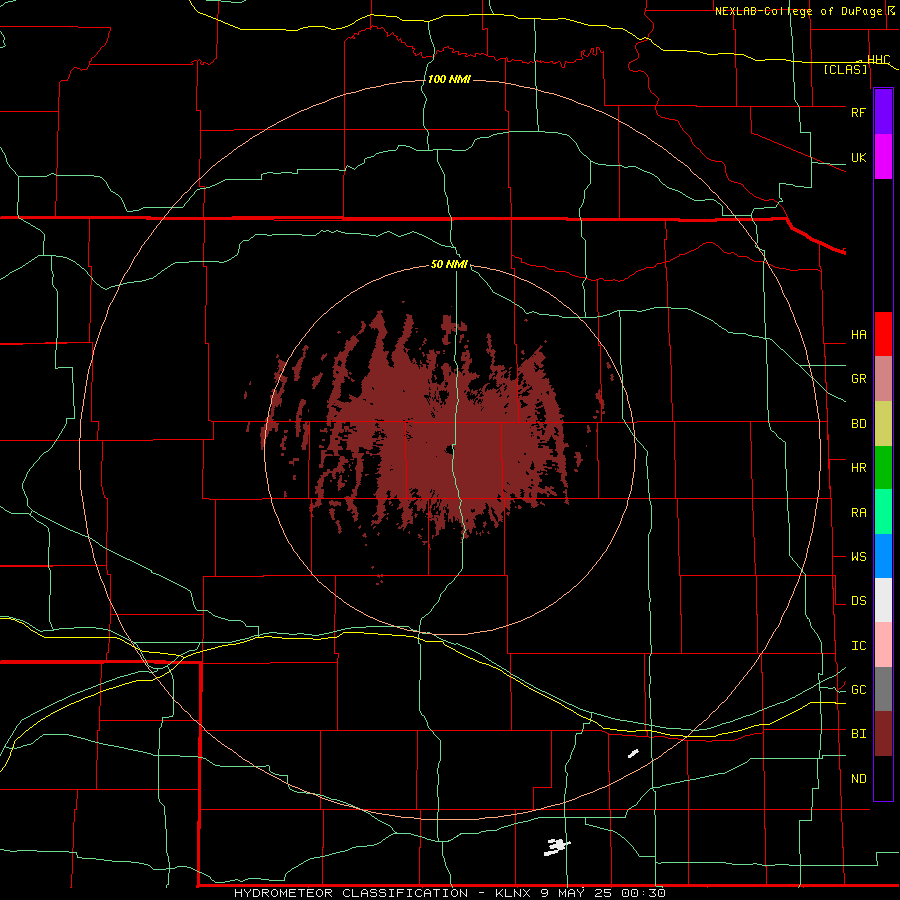The width and height of the screenshot is (900, 900).
Task: Click the BI legend label
Action: coord(858,734)
